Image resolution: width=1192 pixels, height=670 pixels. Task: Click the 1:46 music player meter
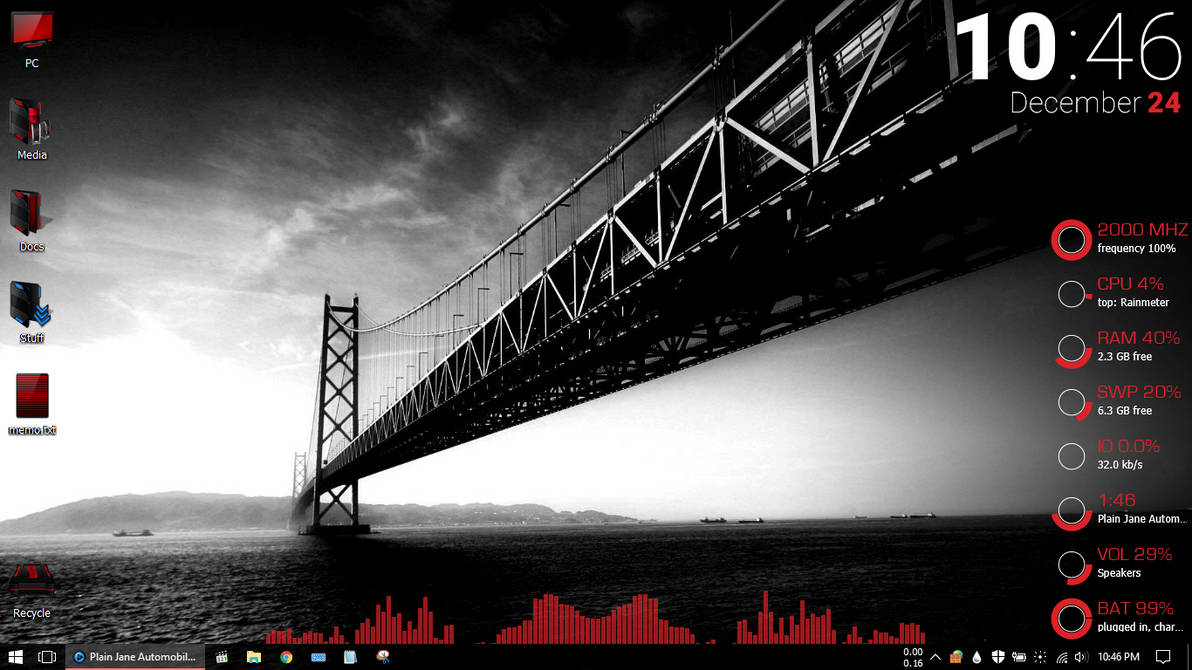coord(1118,510)
